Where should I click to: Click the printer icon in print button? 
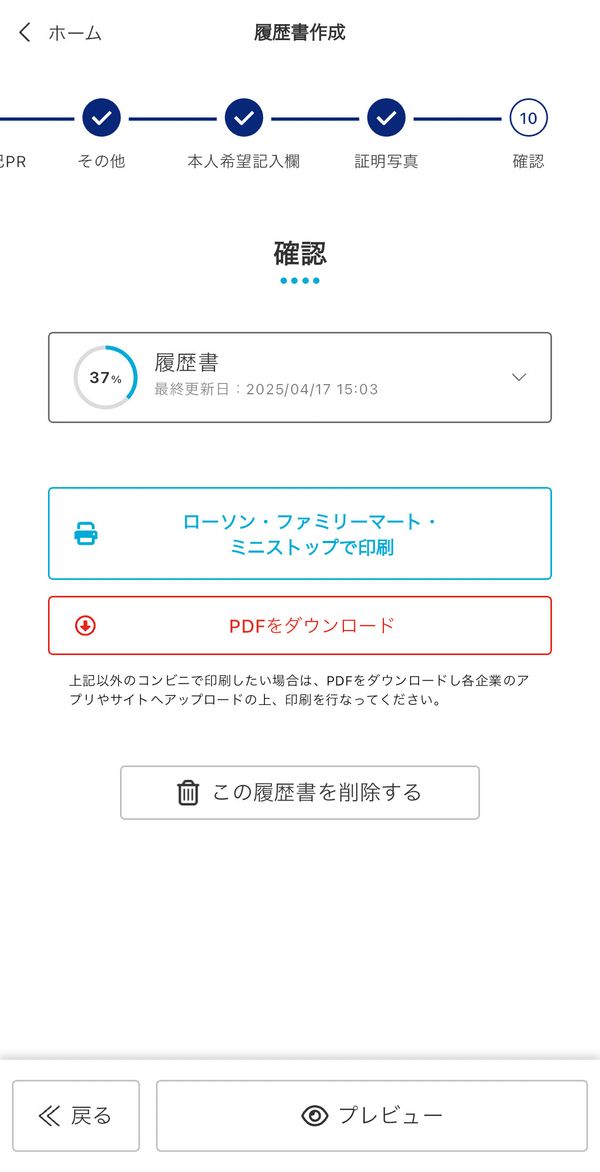point(86,534)
